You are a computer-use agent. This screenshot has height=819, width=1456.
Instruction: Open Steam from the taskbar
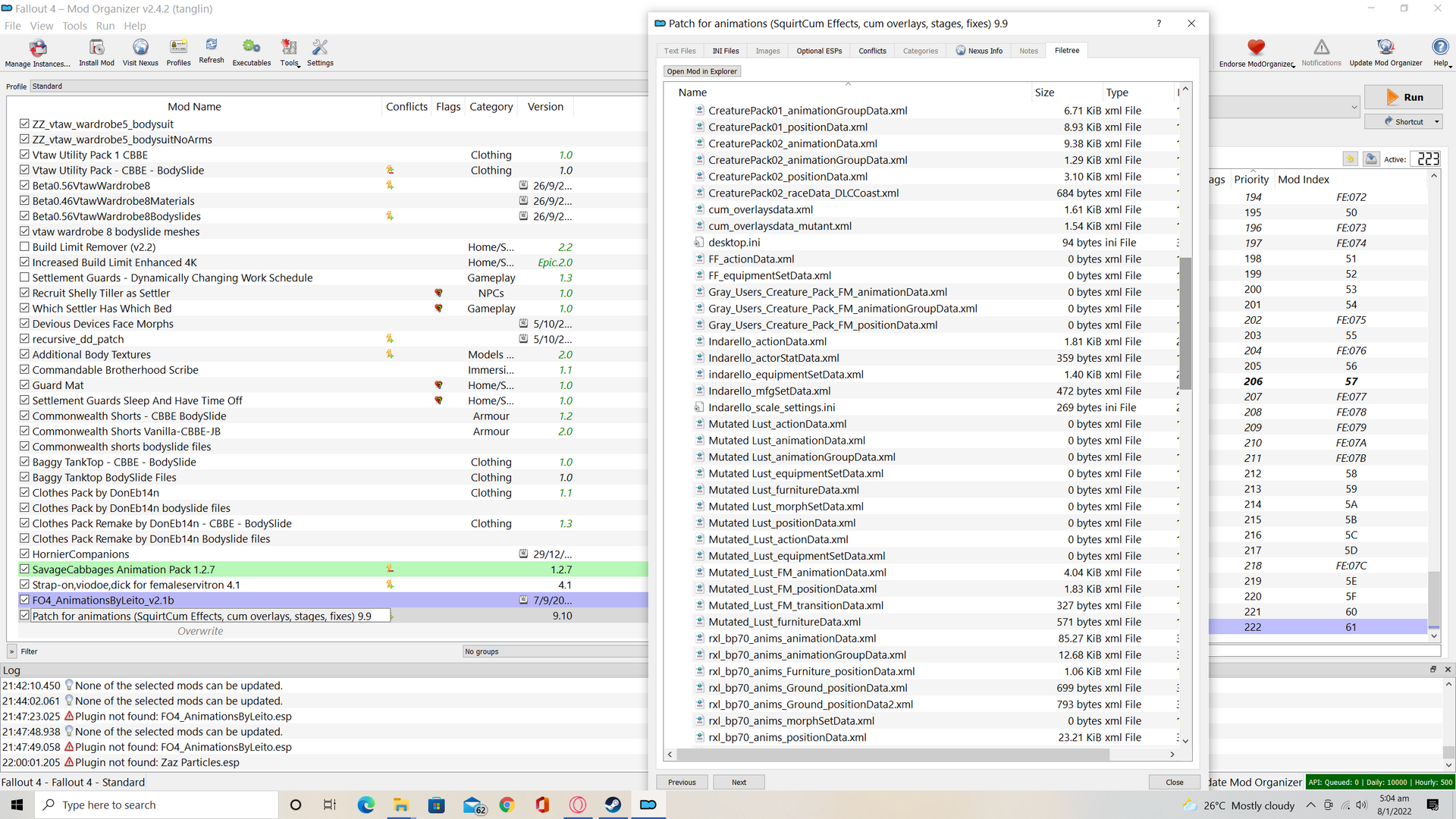613,805
